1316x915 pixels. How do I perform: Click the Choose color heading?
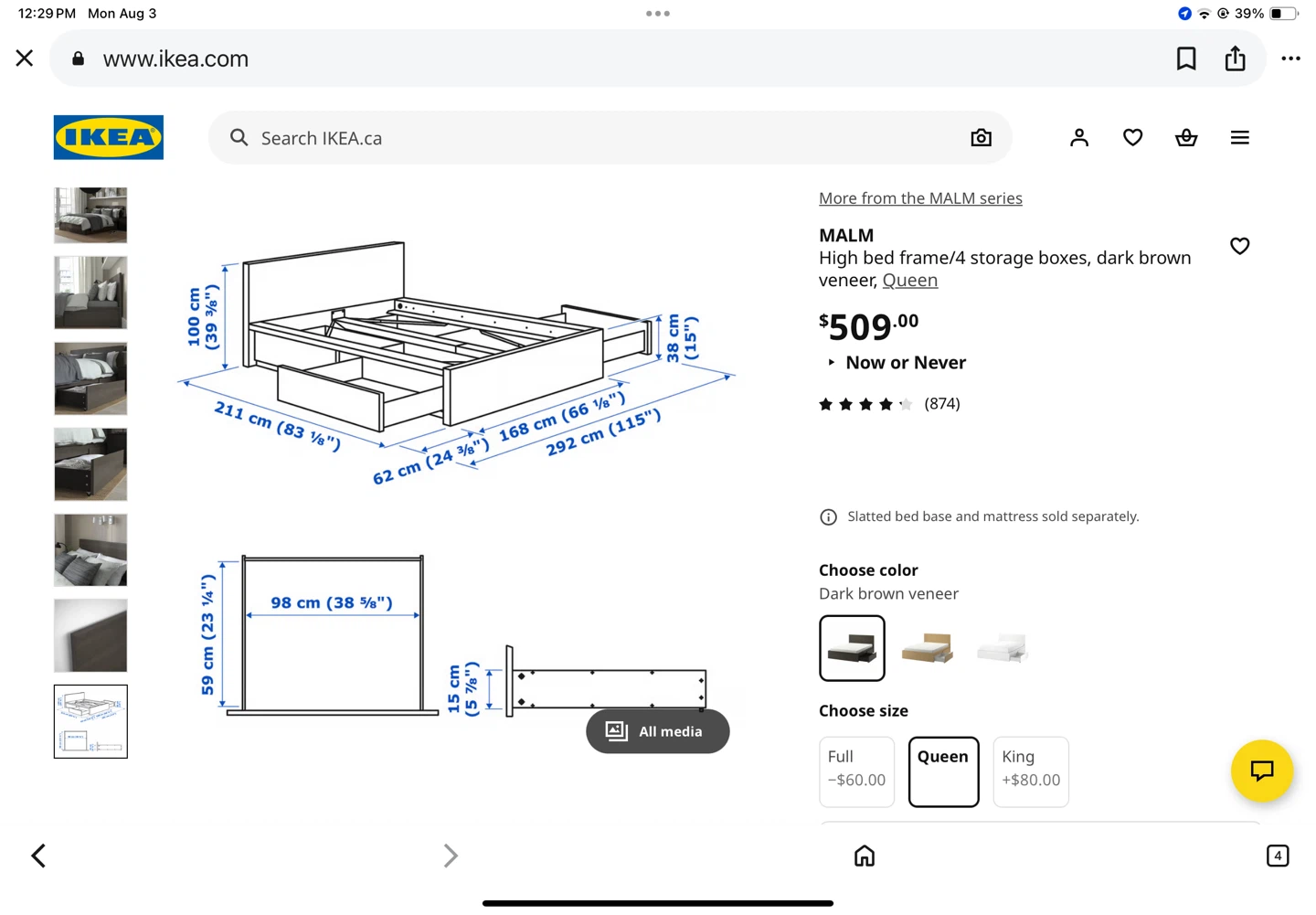tap(868, 570)
